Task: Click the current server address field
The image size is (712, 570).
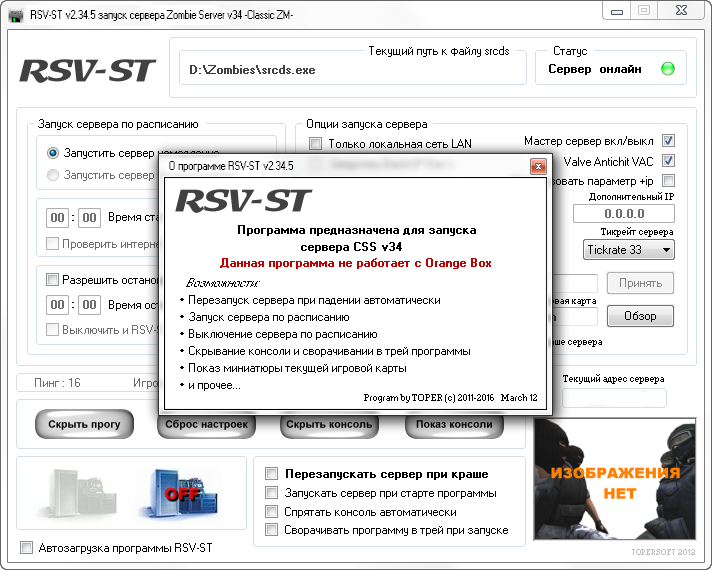Action: tap(614, 398)
